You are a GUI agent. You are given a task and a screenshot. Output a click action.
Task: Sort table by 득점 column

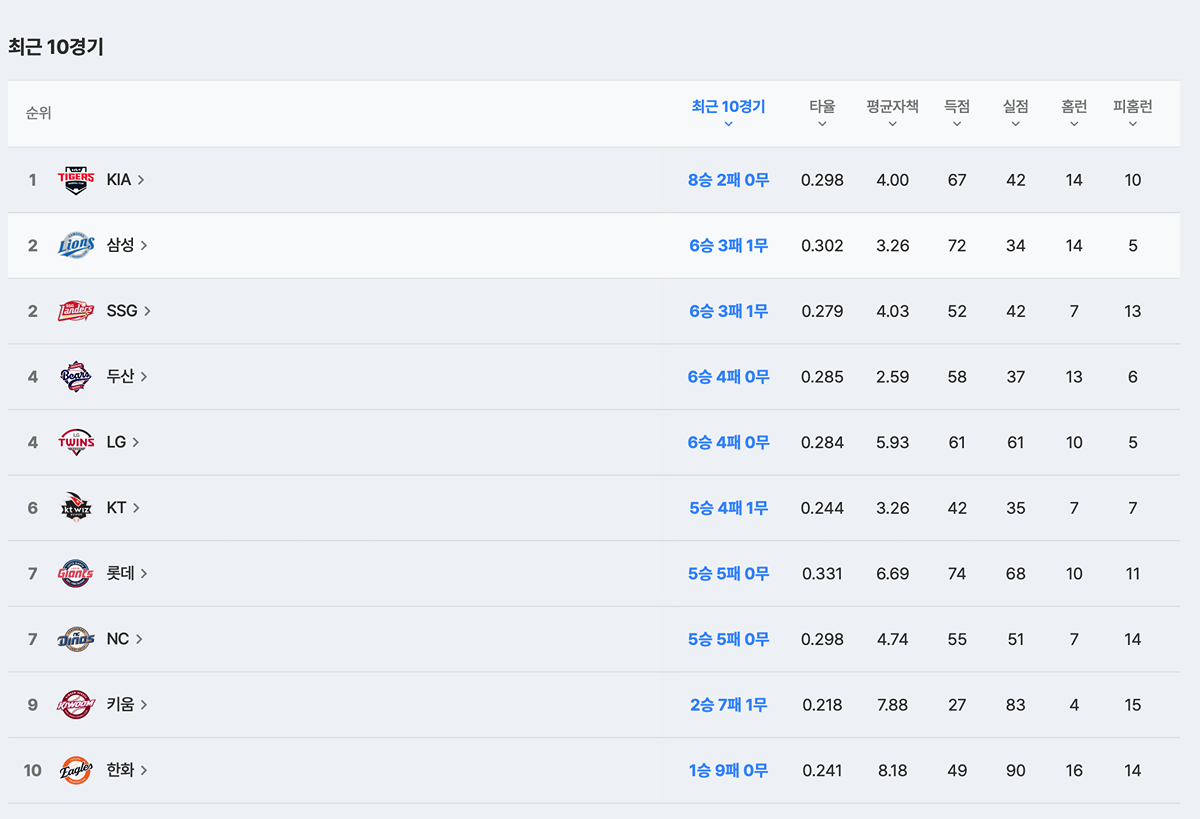[x=957, y=113]
